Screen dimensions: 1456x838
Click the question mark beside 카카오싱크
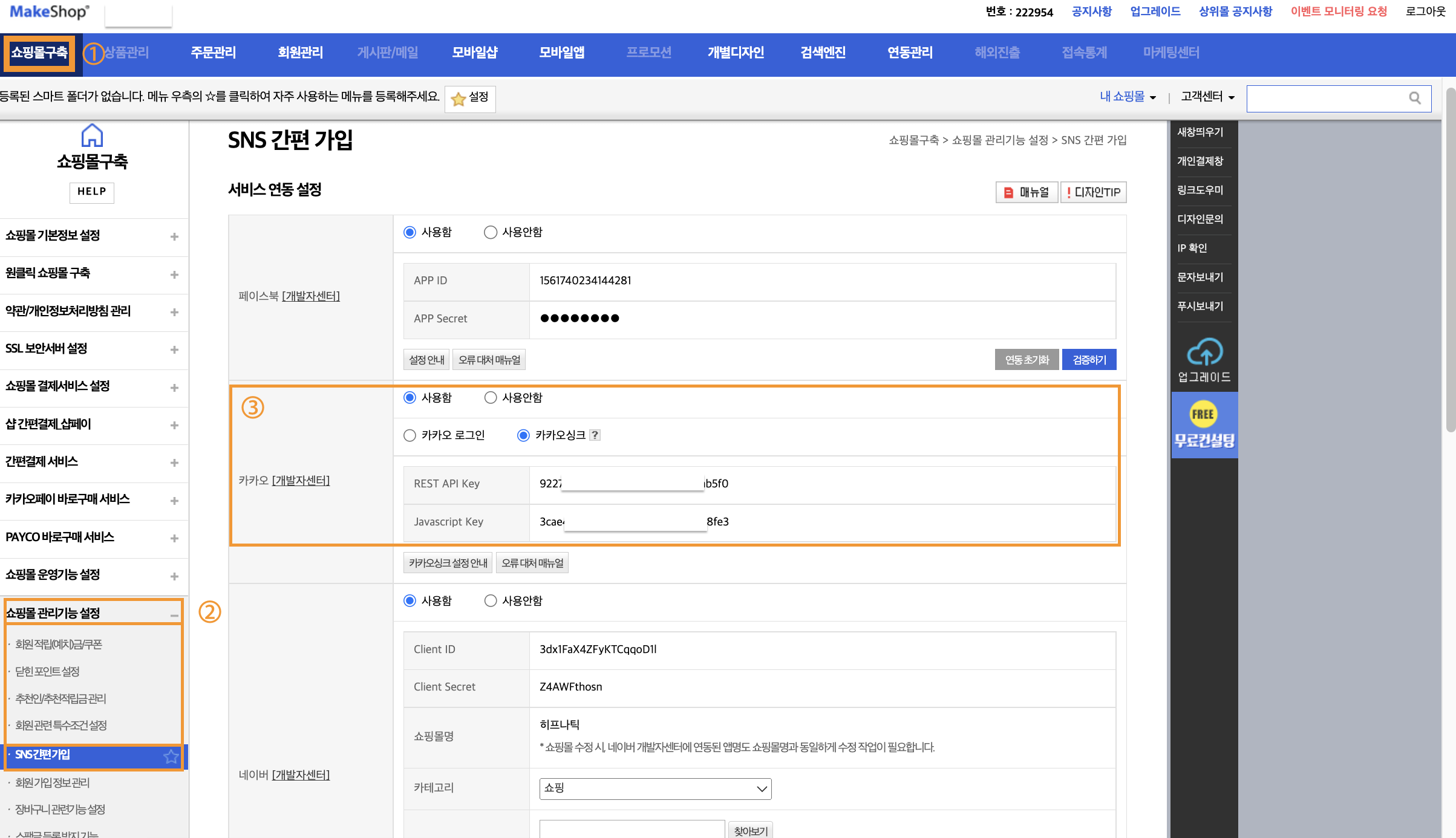595,435
